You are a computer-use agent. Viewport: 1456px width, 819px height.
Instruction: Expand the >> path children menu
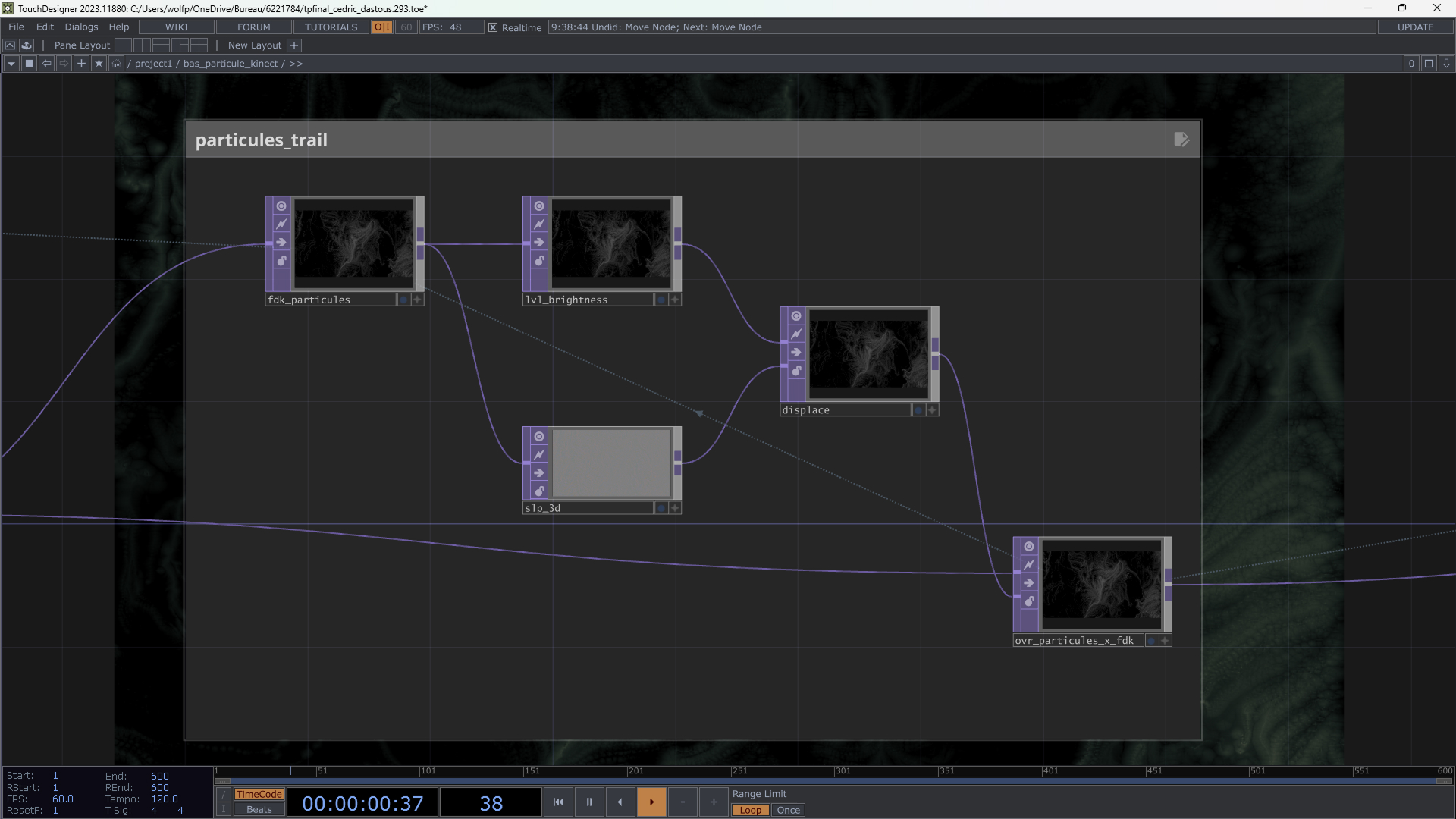[x=296, y=64]
